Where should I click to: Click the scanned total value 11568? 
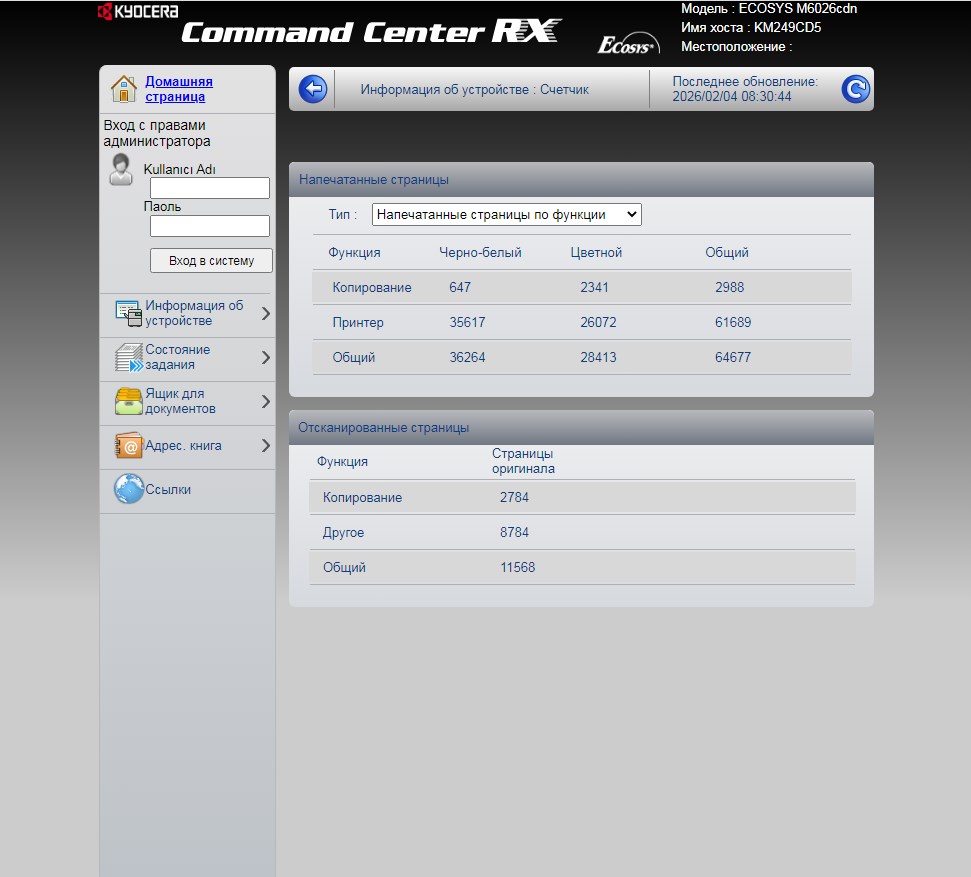point(518,567)
